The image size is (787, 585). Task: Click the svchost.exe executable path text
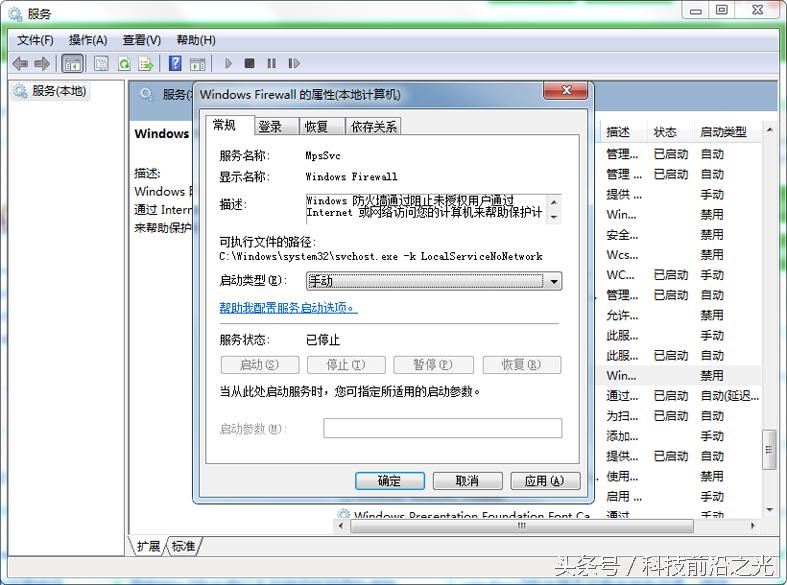[x=380, y=256]
